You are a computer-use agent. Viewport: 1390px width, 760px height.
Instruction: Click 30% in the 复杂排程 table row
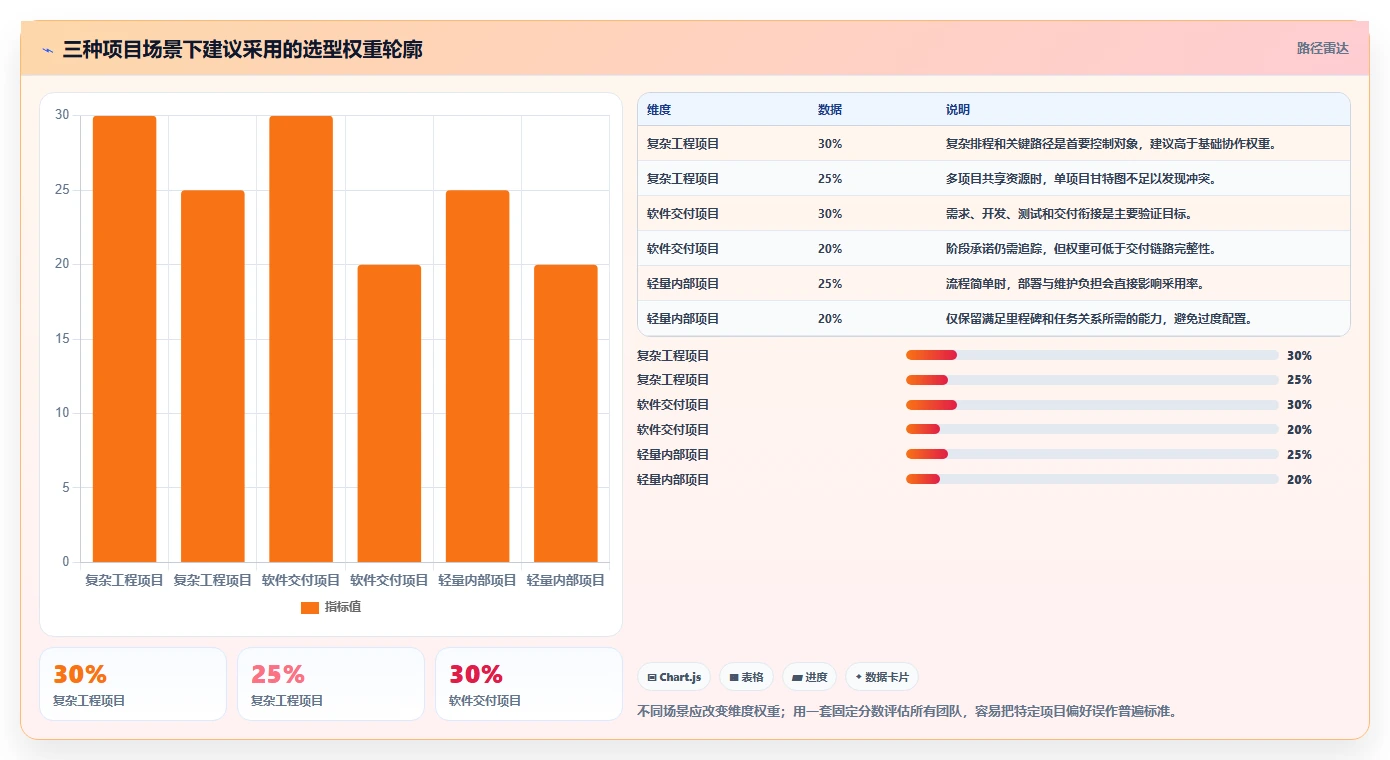tap(830, 144)
